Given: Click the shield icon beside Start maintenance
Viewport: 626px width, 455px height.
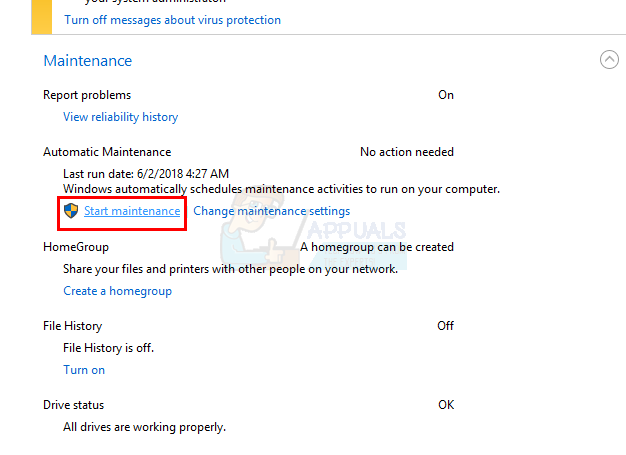Looking at the screenshot, I should coord(71,211).
